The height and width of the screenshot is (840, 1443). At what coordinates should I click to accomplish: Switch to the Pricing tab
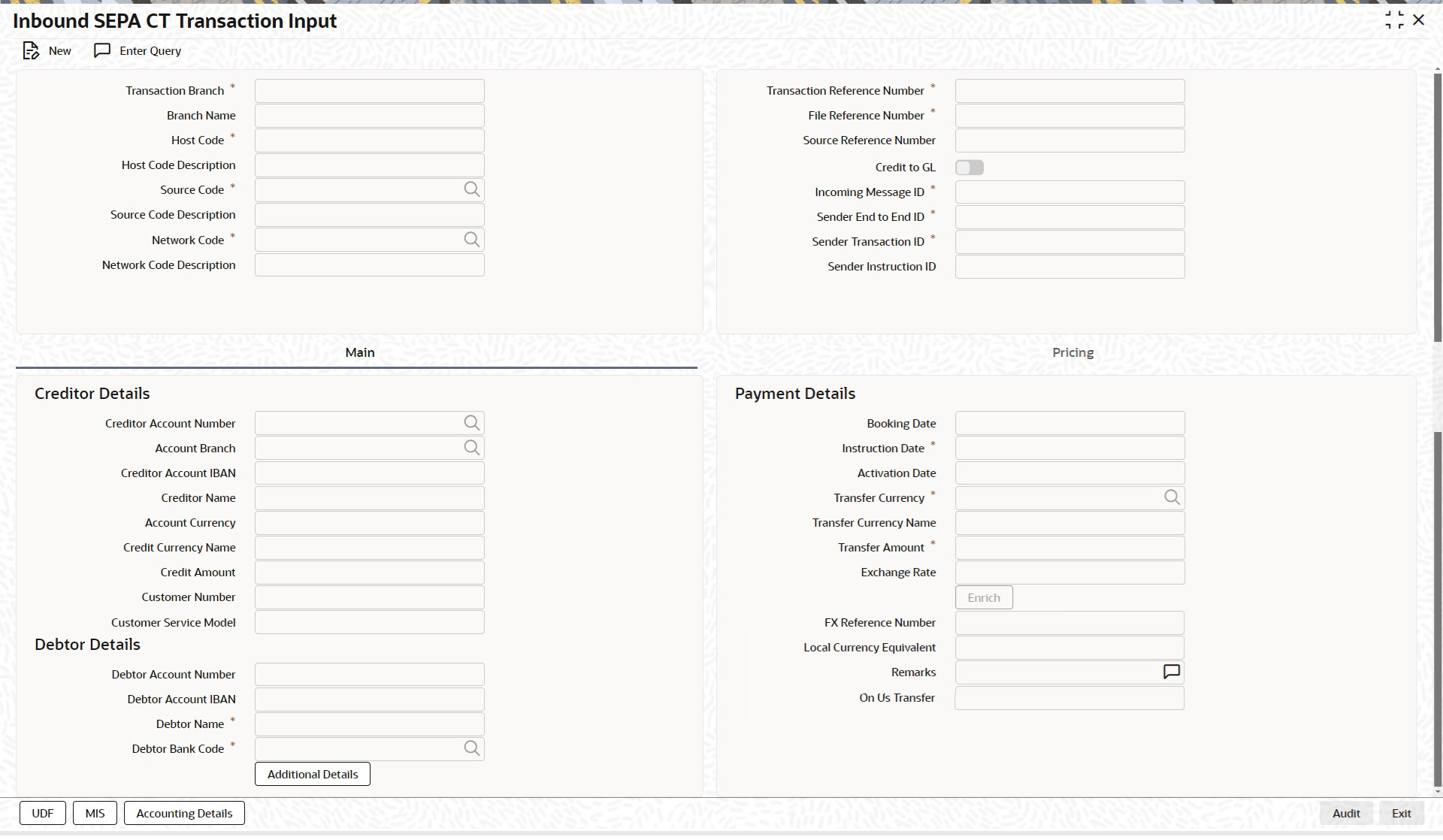tap(1072, 352)
